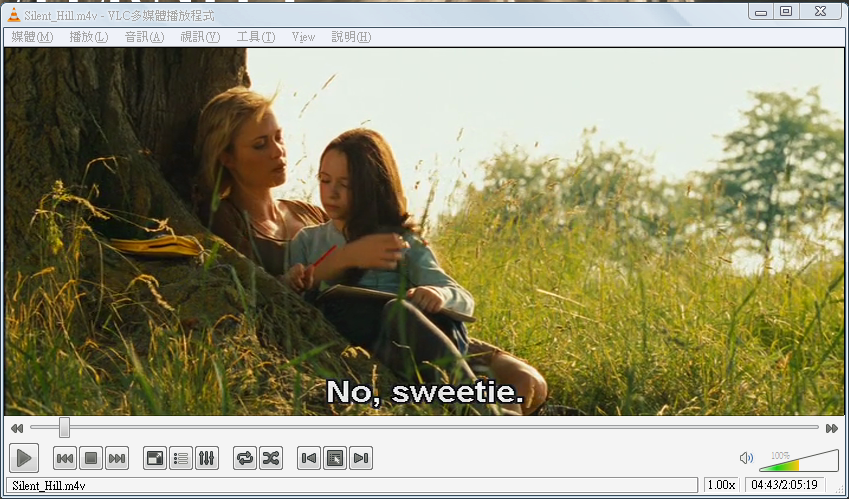The height and width of the screenshot is (499, 849).
Task: Toggle shuffle random playback
Action: coord(271,458)
